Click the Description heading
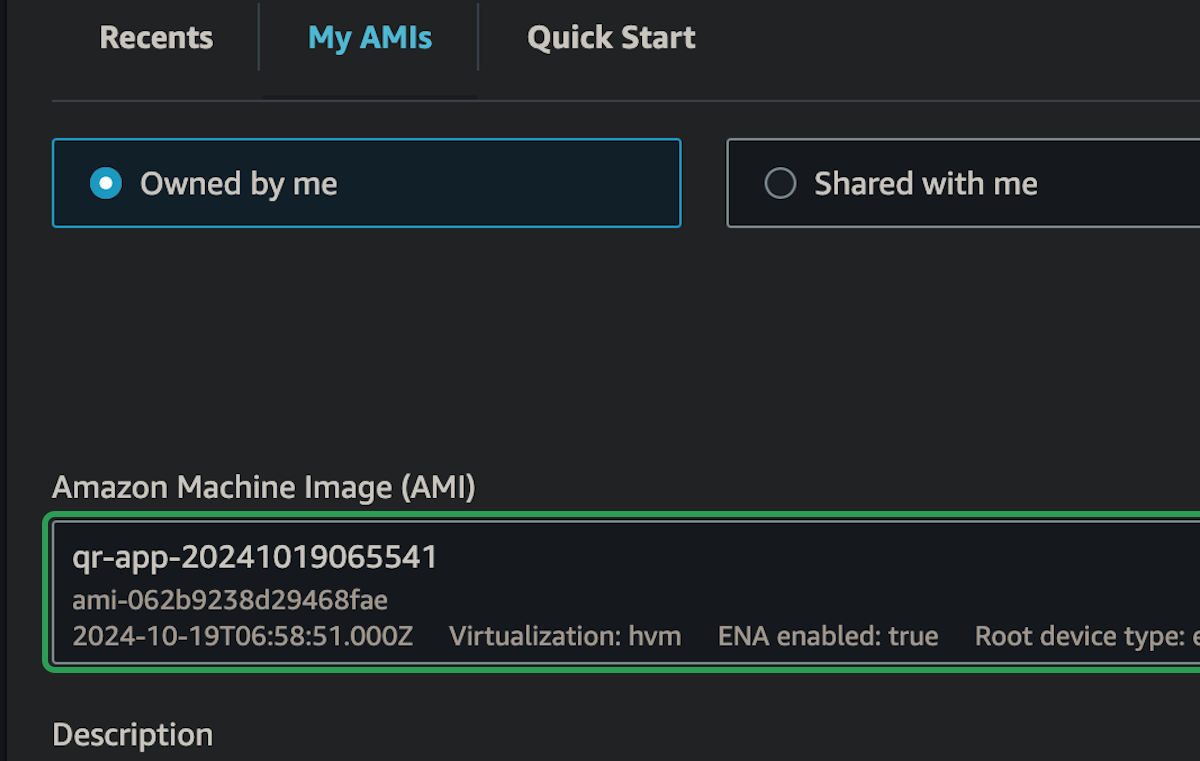1200x761 pixels. click(132, 735)
